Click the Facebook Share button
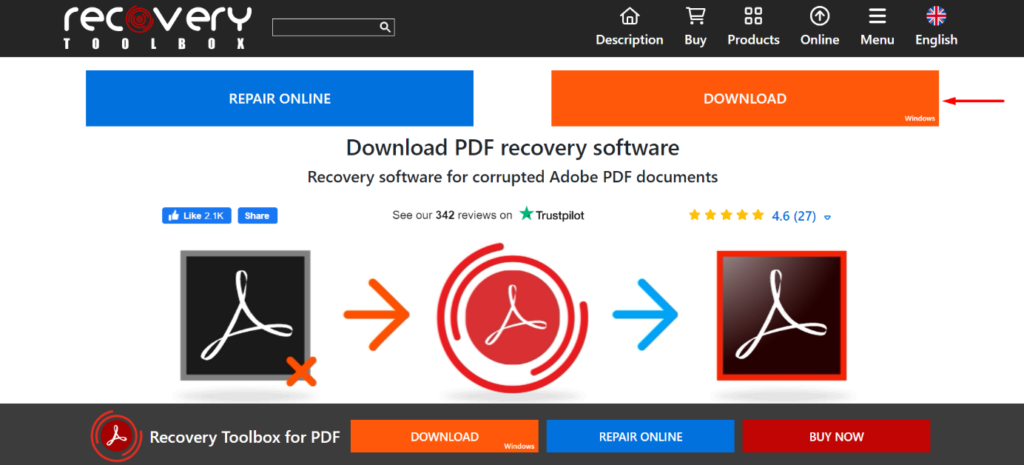Screen dimensions: 1024x465 tap(257, 216)
